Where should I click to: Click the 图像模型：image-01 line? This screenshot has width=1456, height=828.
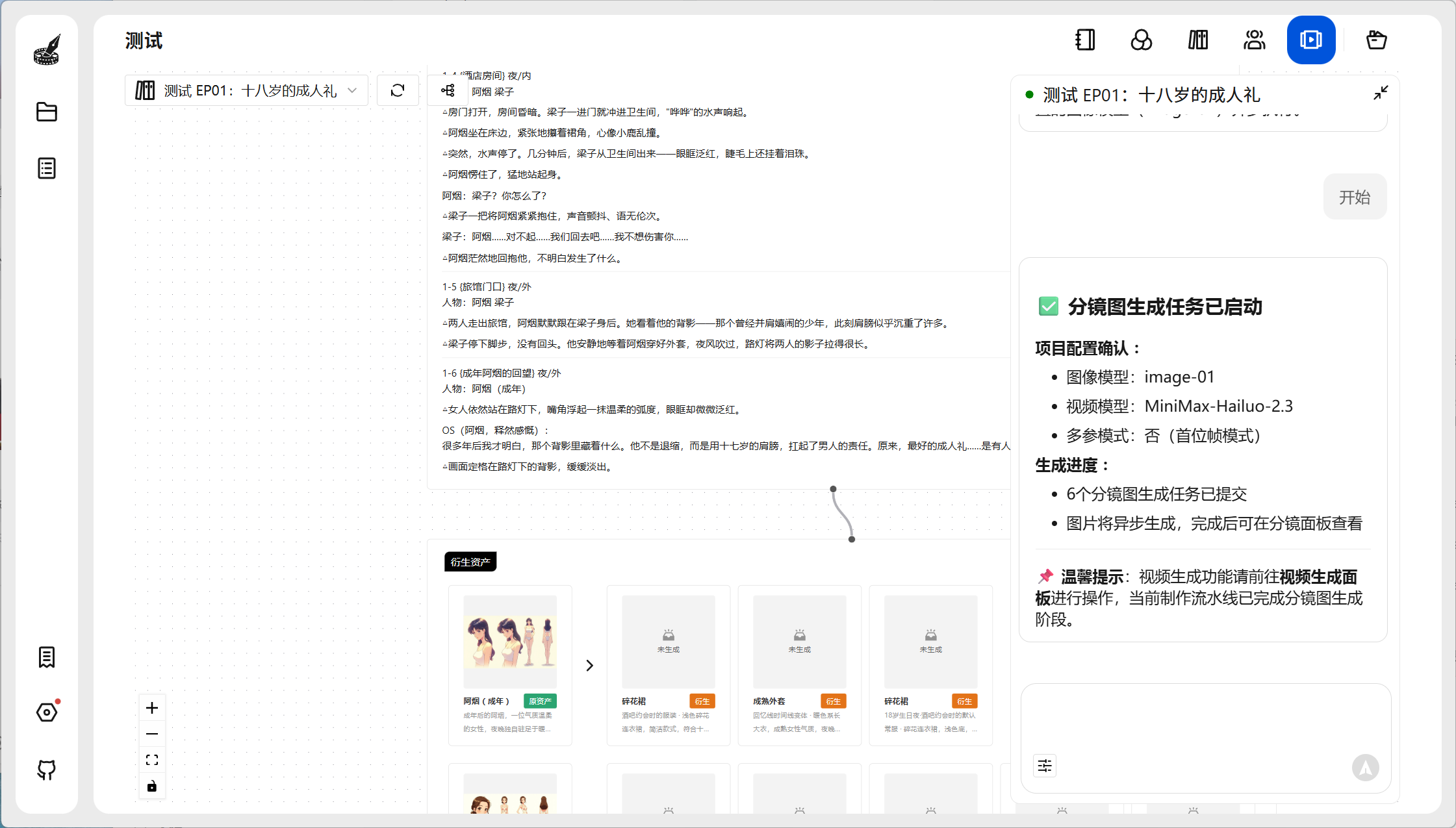coord(1140,377)
